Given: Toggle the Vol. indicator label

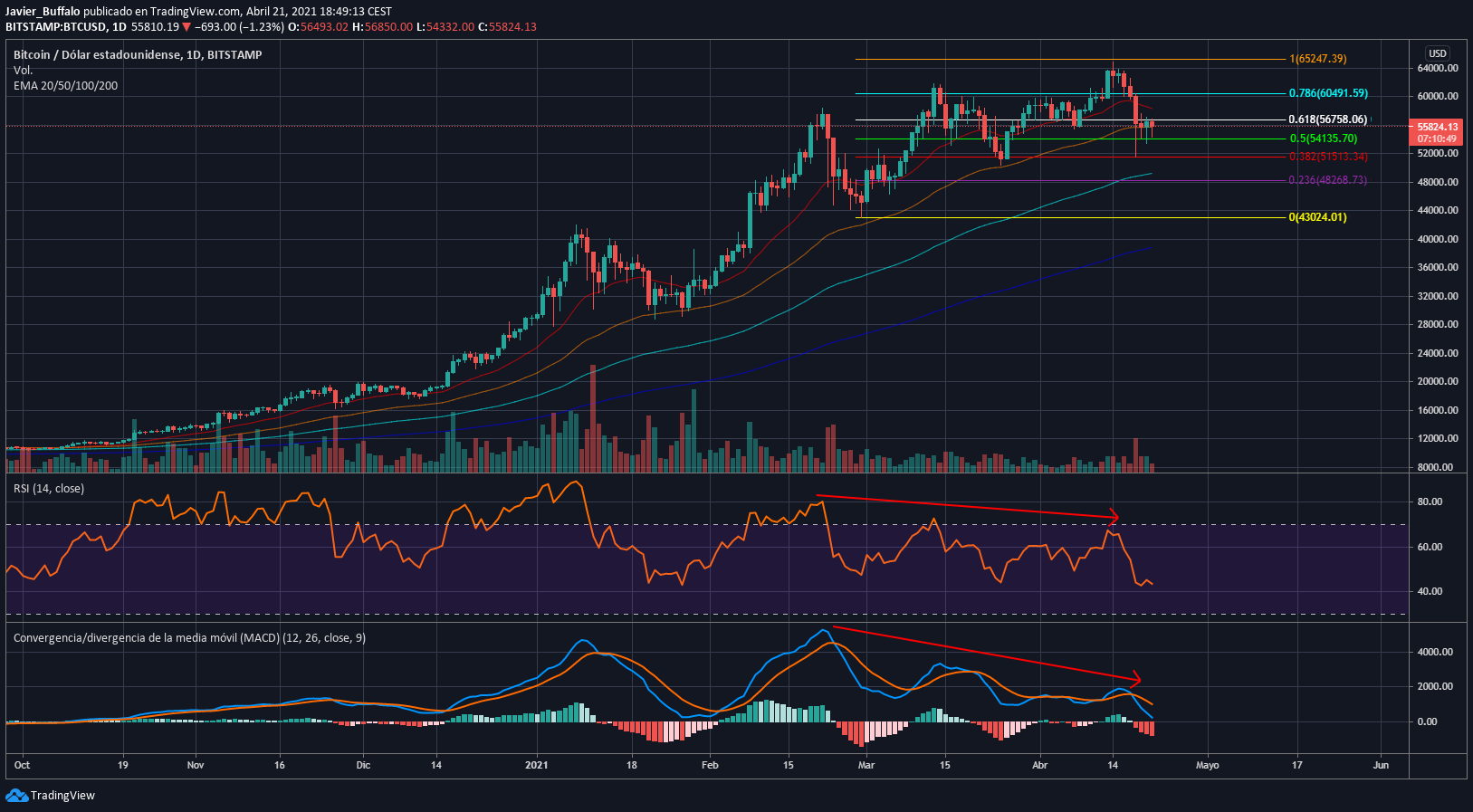Looking at the screenshot, I should (x=23, y=71).
